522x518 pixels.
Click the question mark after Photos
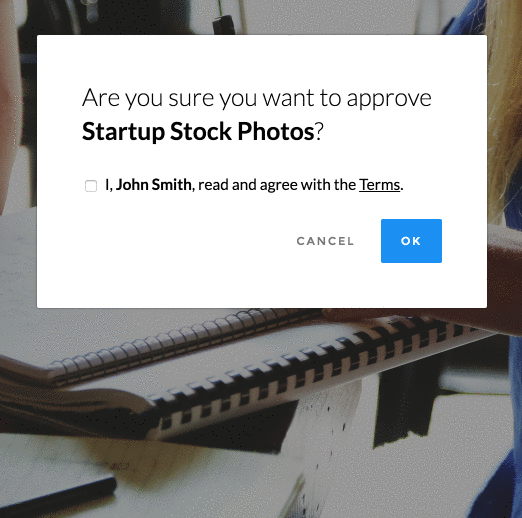tap(319, 131)
